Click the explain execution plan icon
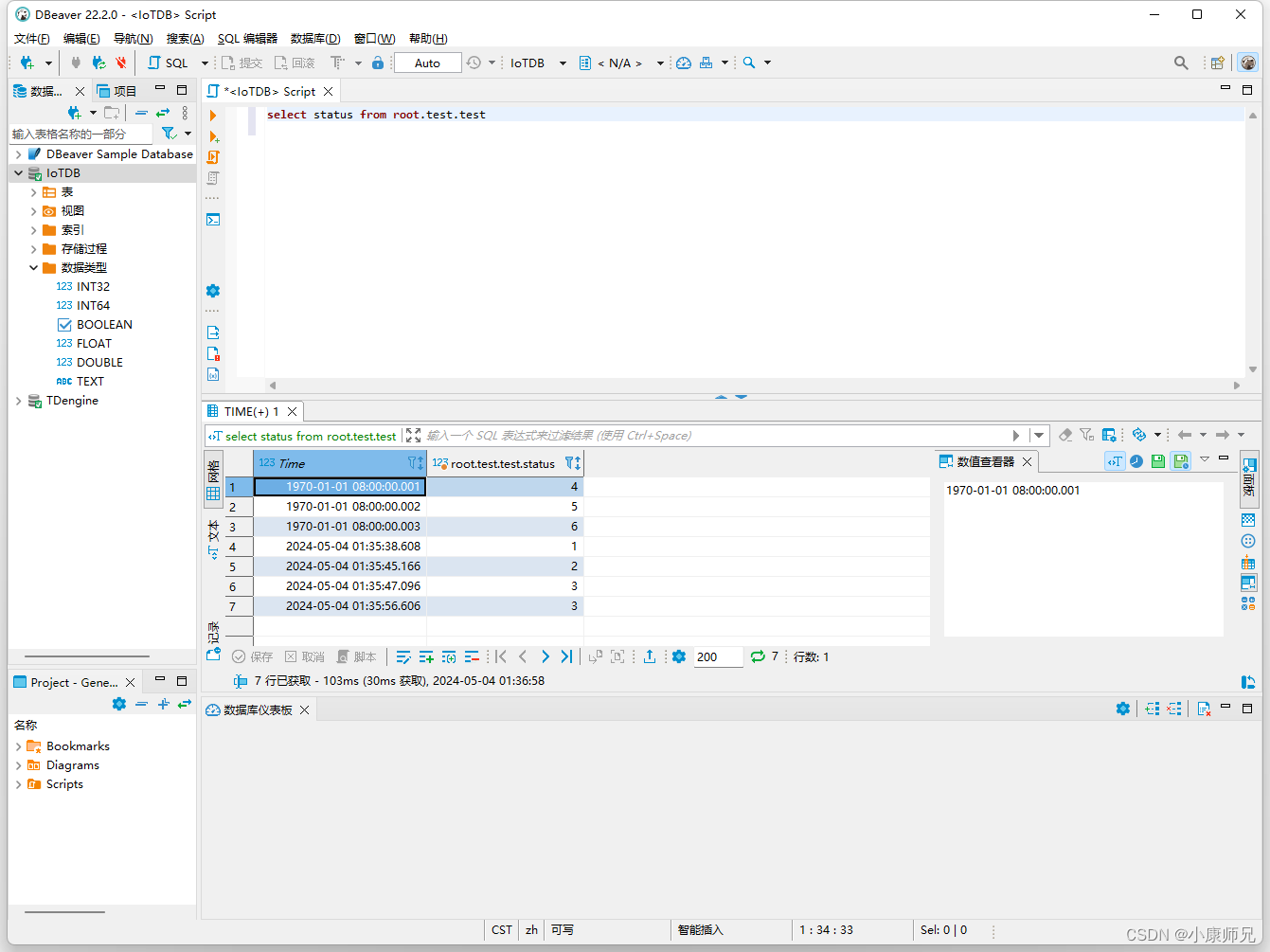The image size is (1270, 952). coord(213,178)
